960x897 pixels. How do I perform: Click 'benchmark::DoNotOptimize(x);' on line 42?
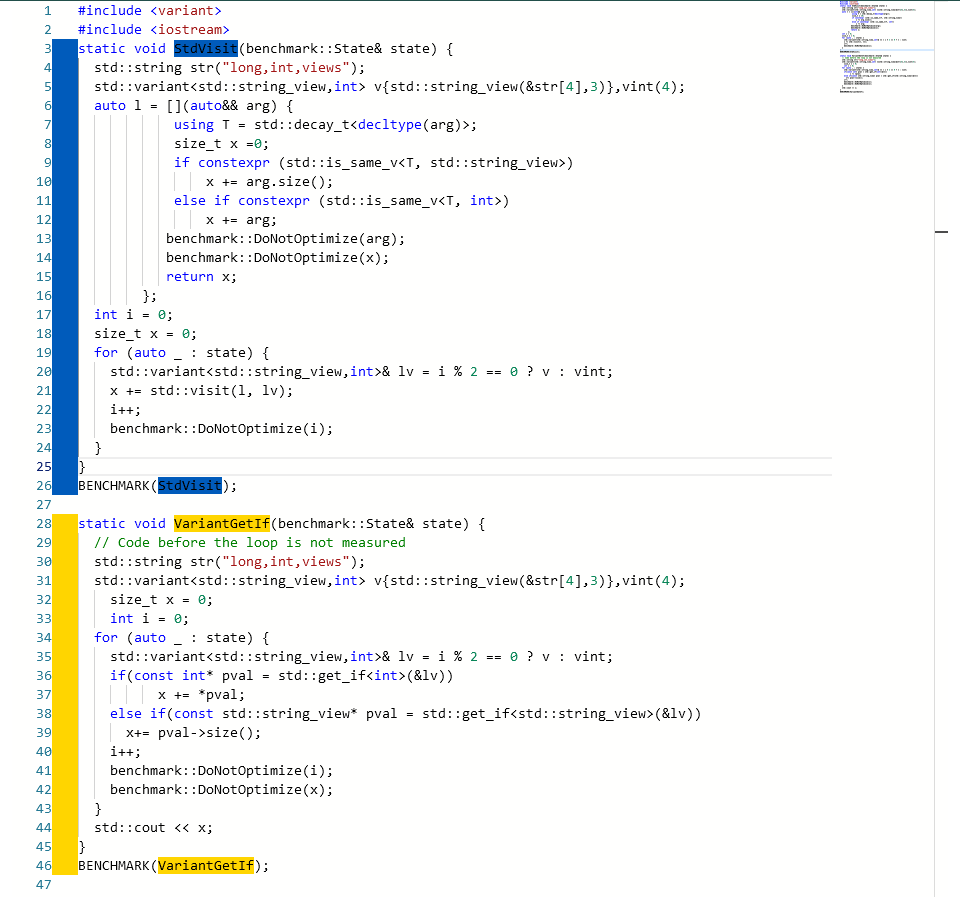point(222,789)
